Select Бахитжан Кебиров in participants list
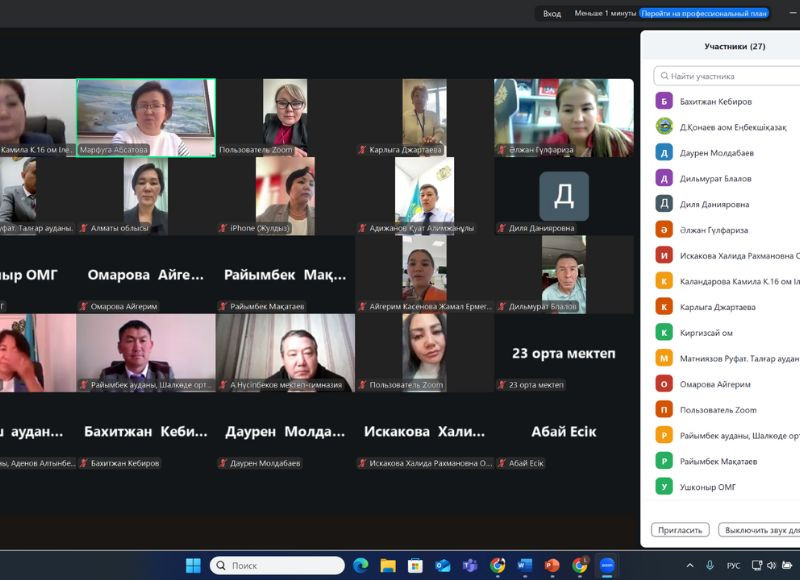This screenshot has height=580, width=800. tap(715, 101)
